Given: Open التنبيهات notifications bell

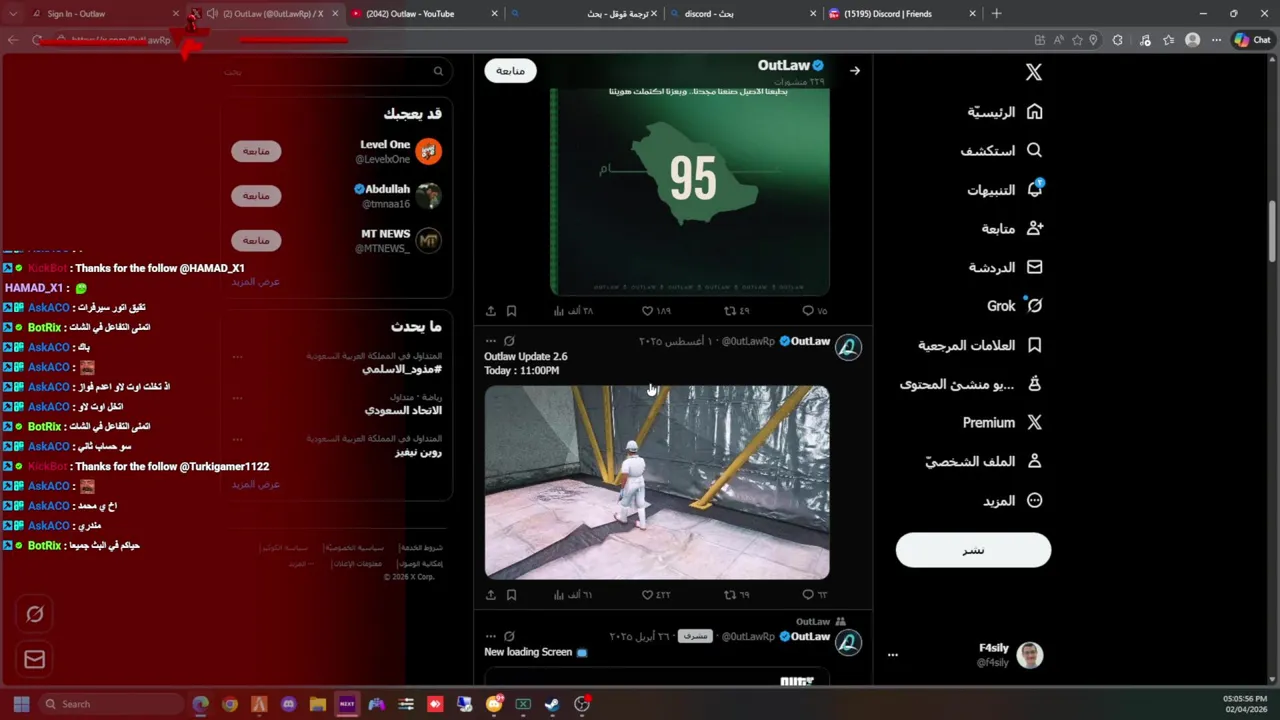Looking at the screenshot, I should (1005, 189).
